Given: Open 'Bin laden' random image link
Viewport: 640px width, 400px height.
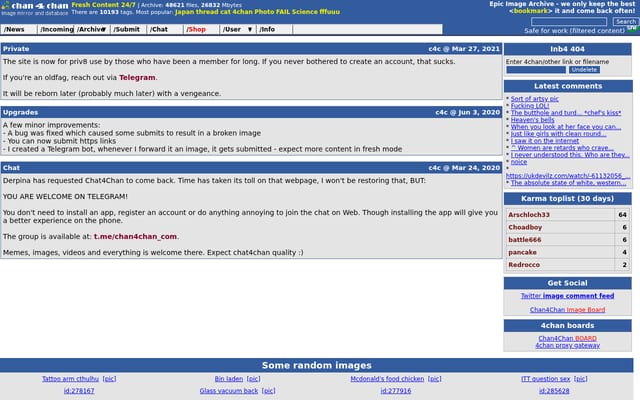Looking at the screenshot, I should [x=229, y=379].
